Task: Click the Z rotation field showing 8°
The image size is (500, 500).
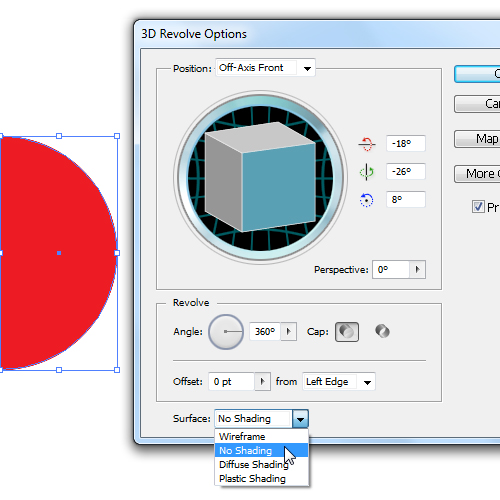Action: point(406,200)
